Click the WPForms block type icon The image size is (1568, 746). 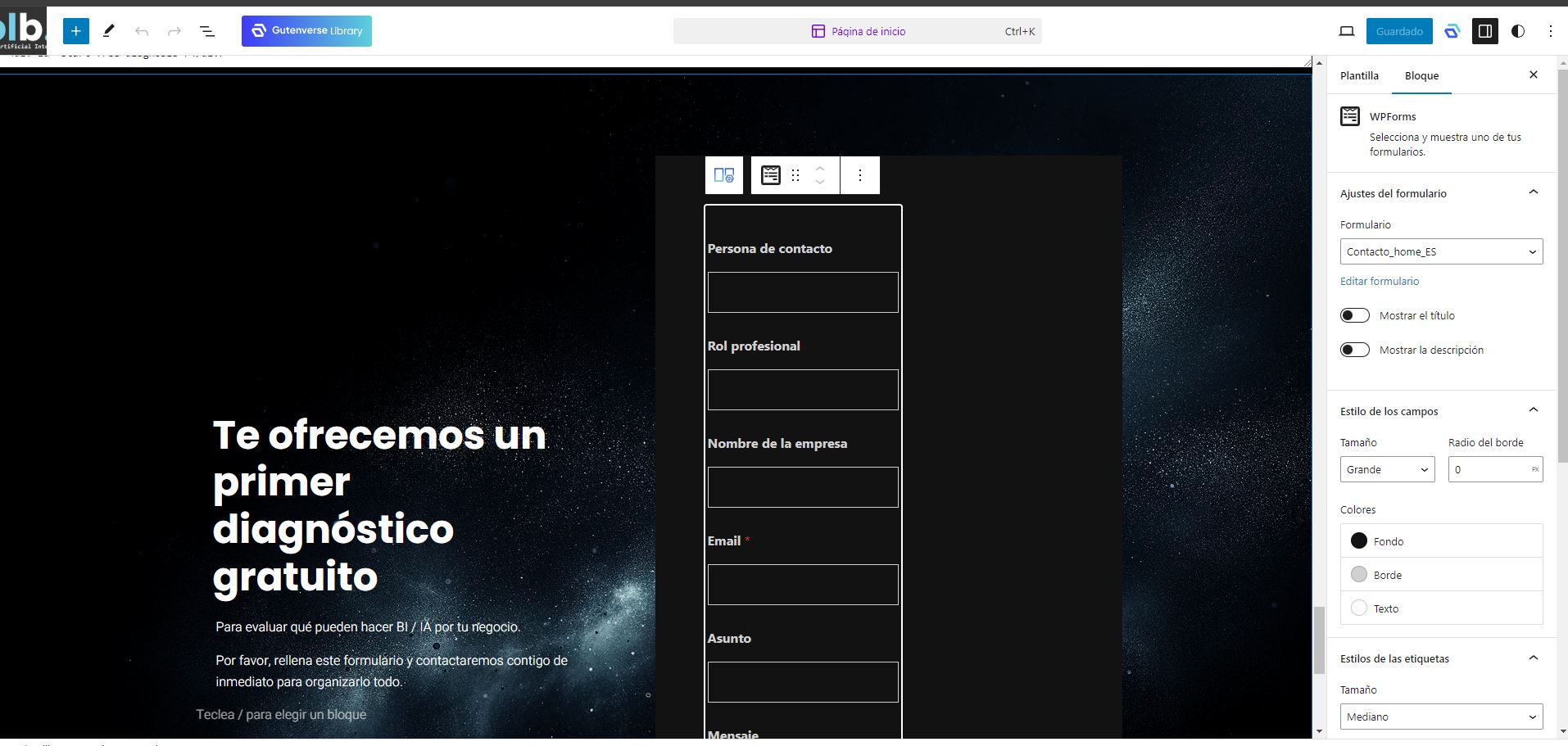coord(770,175)
